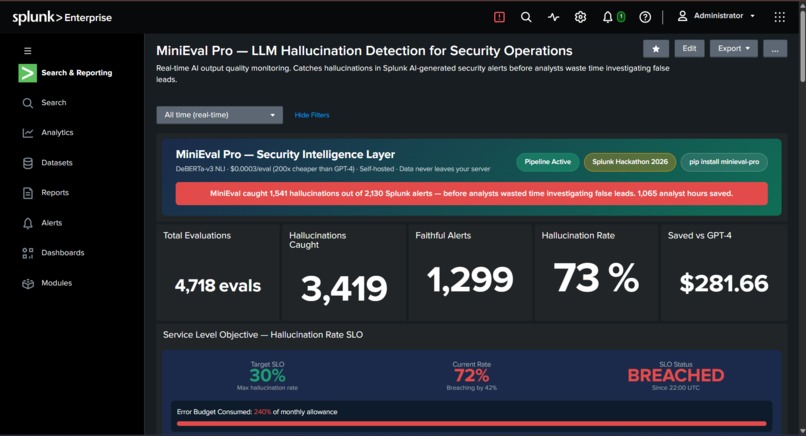This screenshot has height=436, width=806.
Task: Click the 1,299 Faithful Alerts value
Action: pos(470,280)
